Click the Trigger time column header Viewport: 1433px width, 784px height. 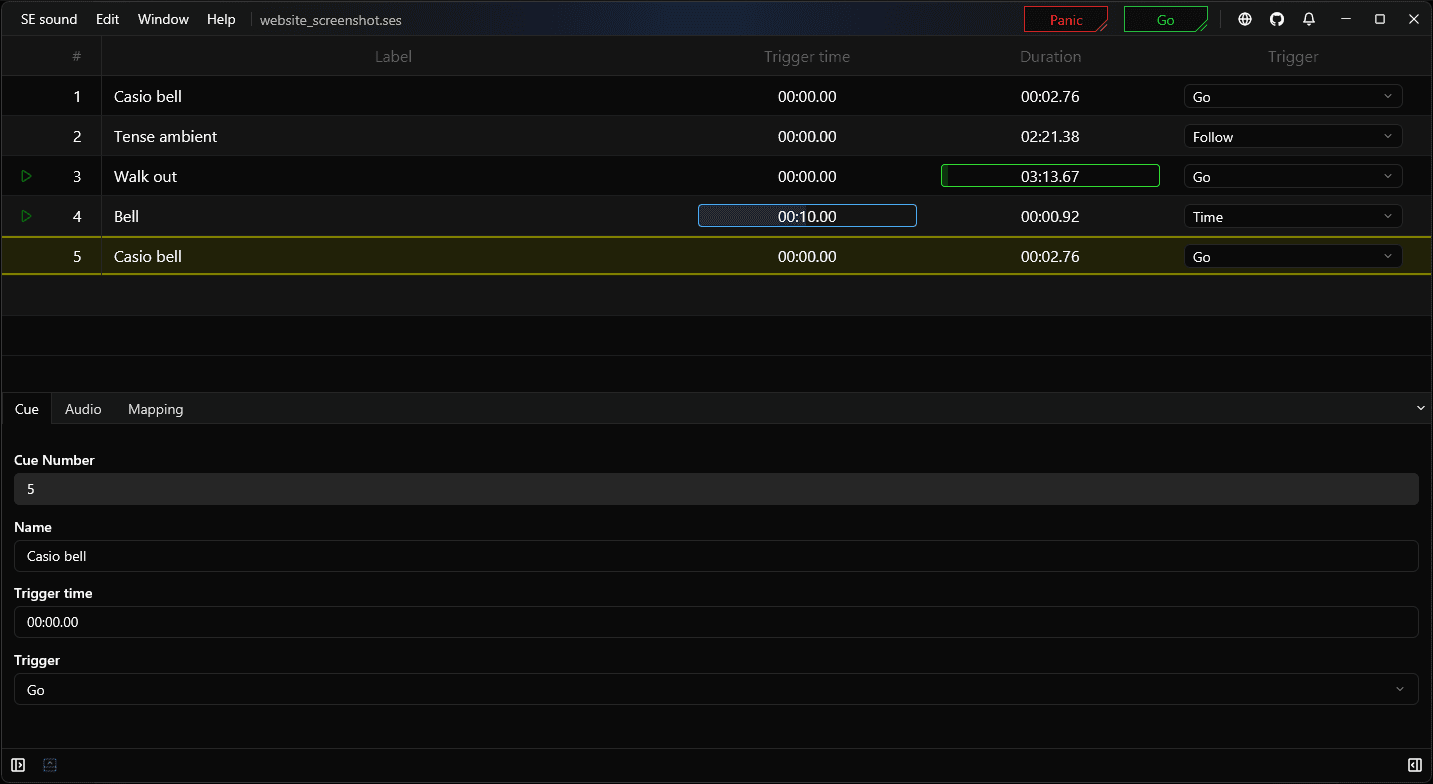[807, 57]
